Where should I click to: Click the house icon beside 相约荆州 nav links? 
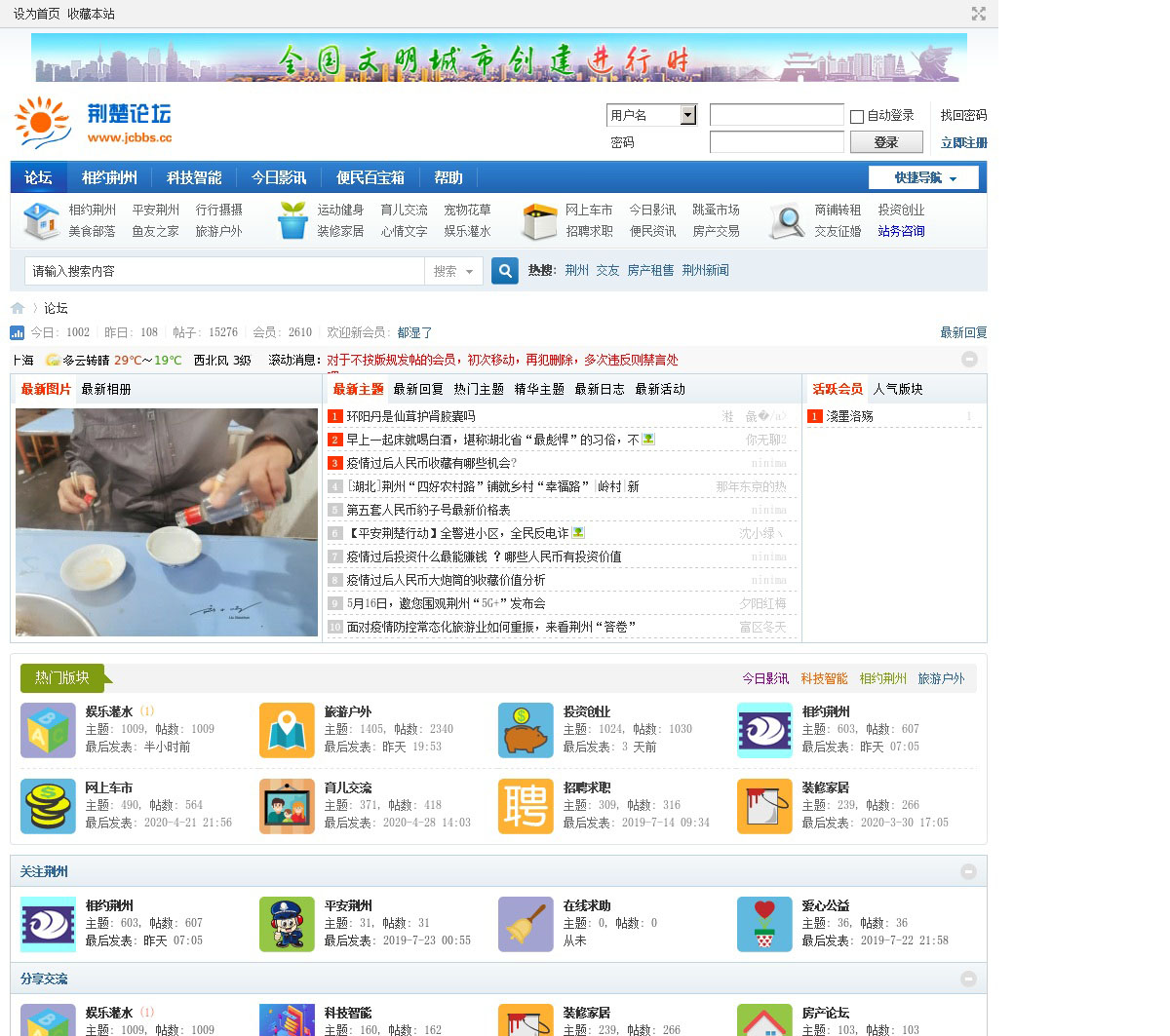(x=41, y=220)
